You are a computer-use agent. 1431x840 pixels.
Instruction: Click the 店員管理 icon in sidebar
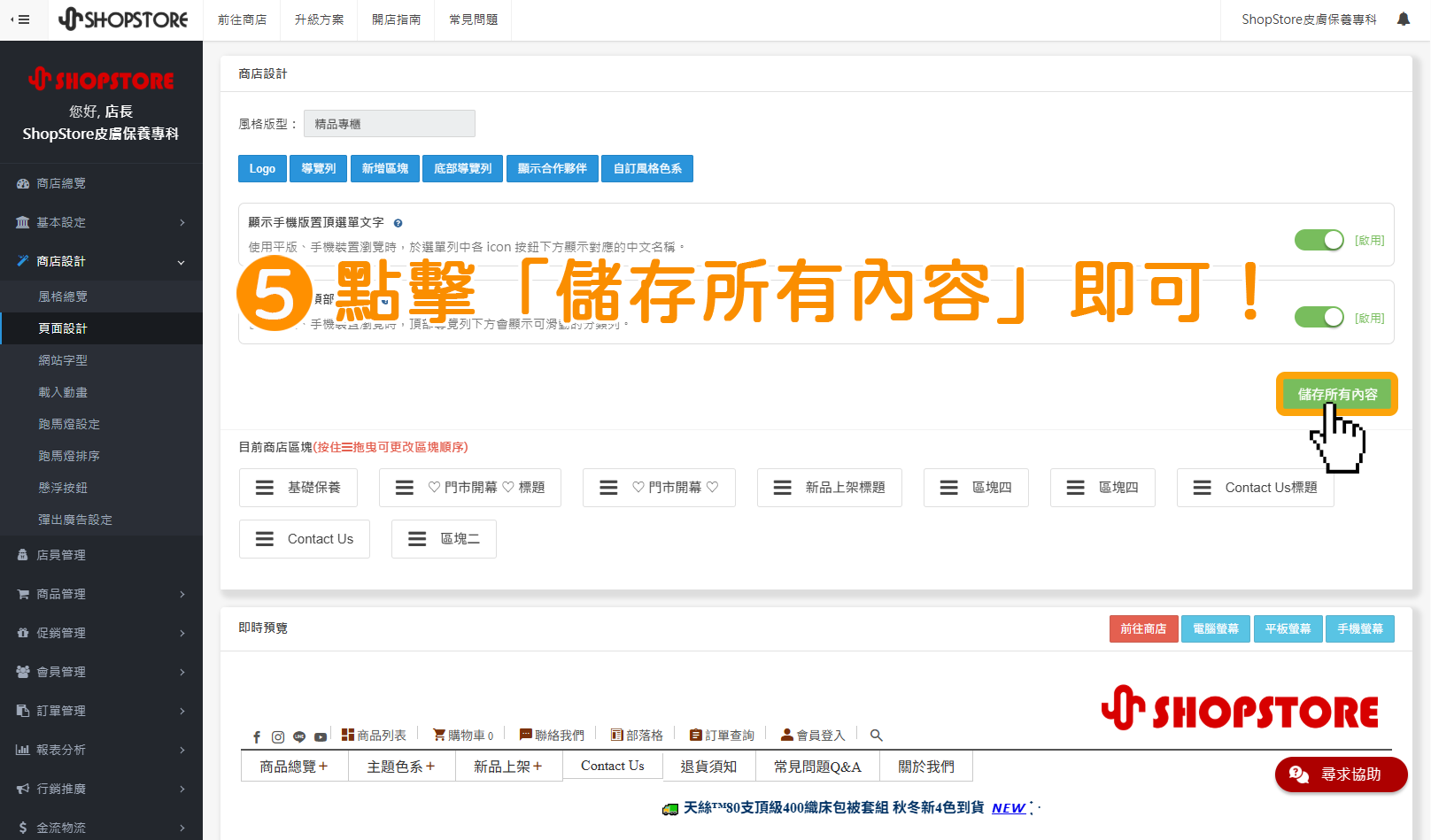point(23,555)
